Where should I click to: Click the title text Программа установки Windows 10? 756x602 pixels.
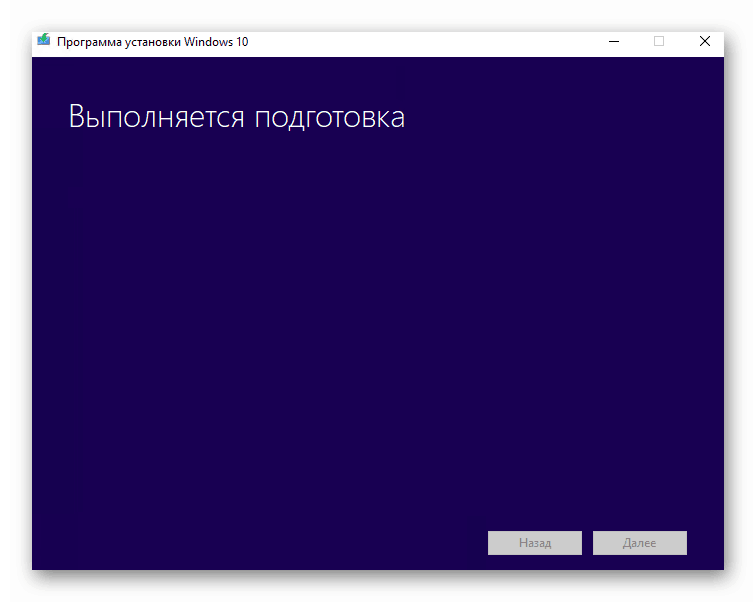(152, 42)
